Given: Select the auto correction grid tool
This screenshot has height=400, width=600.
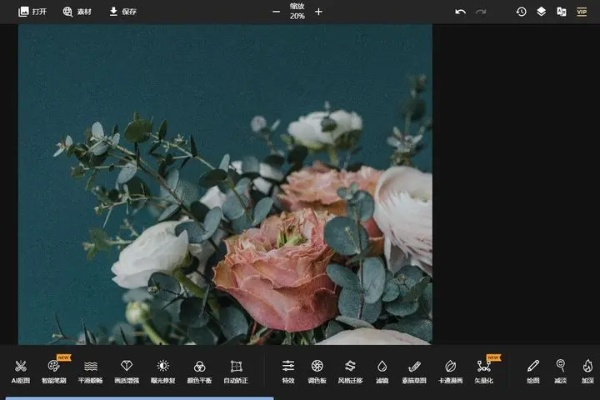Looking at the screenshot, I should pyautogui.click(x=236, y=371).
